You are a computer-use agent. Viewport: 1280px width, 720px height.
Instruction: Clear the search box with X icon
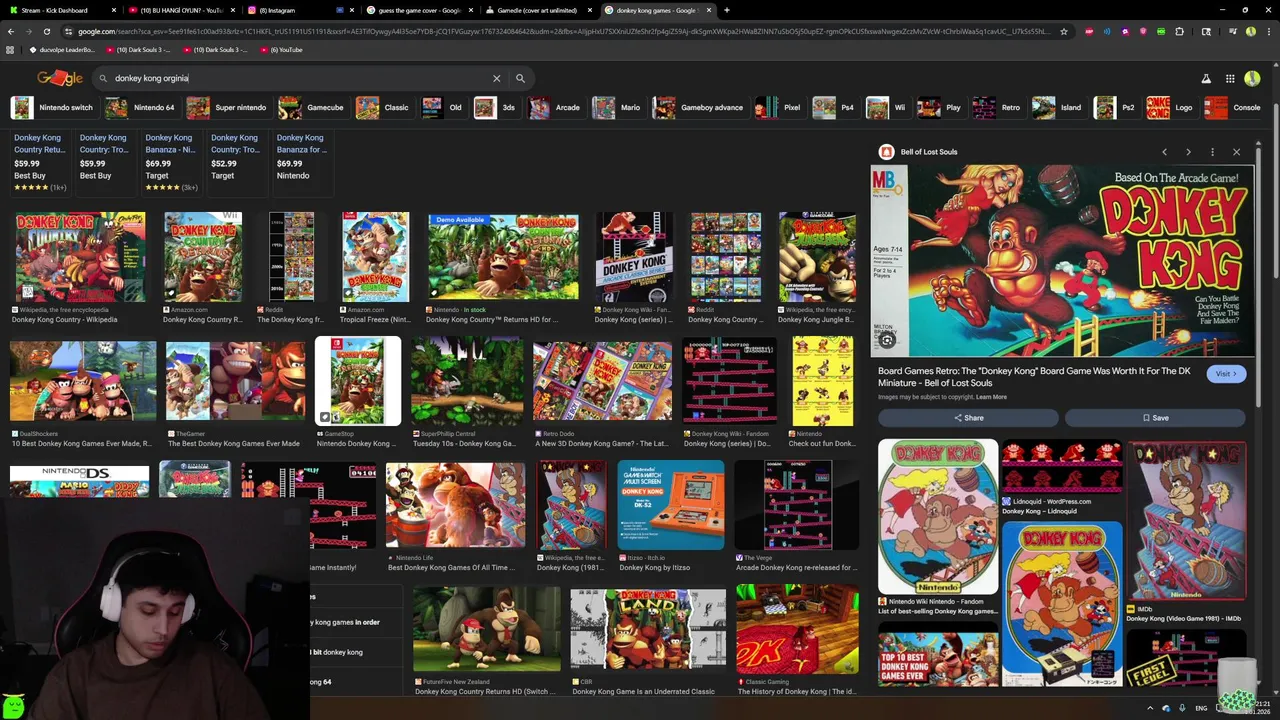496,78
